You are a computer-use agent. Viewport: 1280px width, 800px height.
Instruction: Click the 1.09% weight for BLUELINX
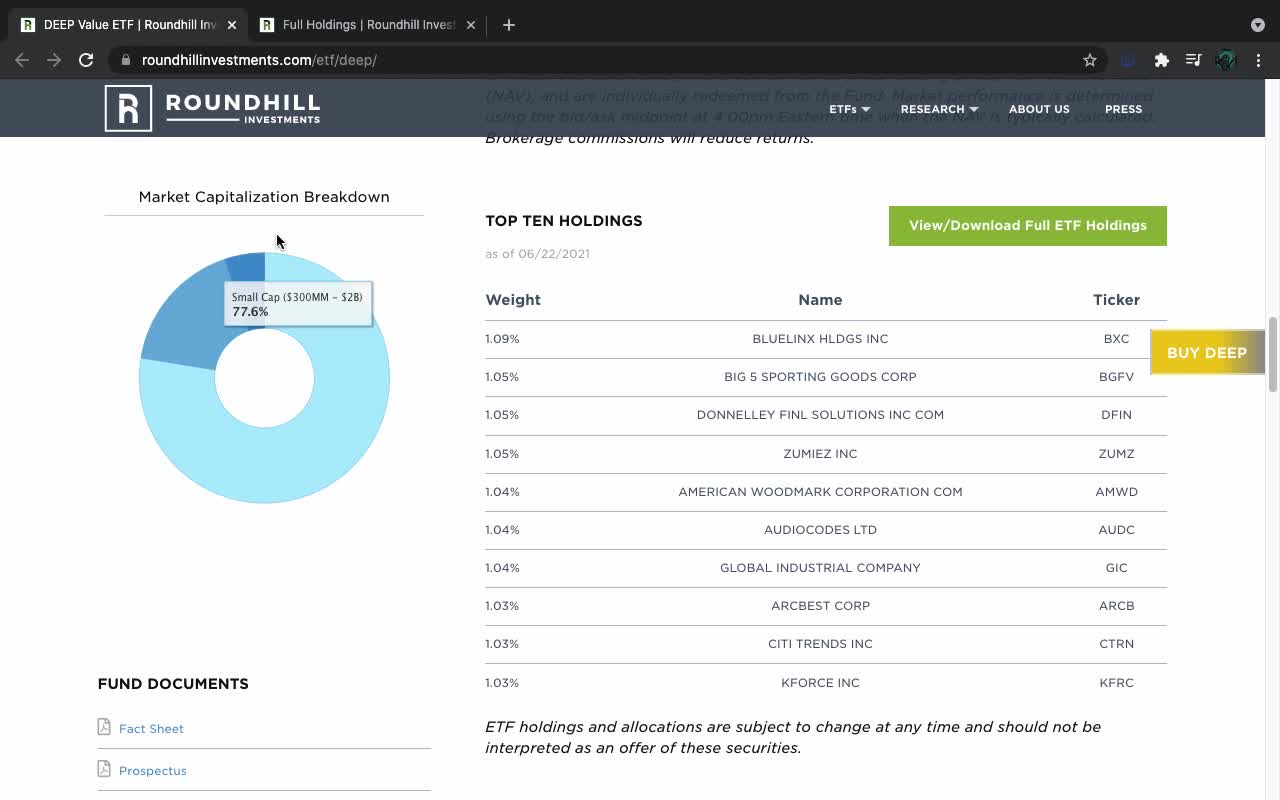[x=502, y=339]
